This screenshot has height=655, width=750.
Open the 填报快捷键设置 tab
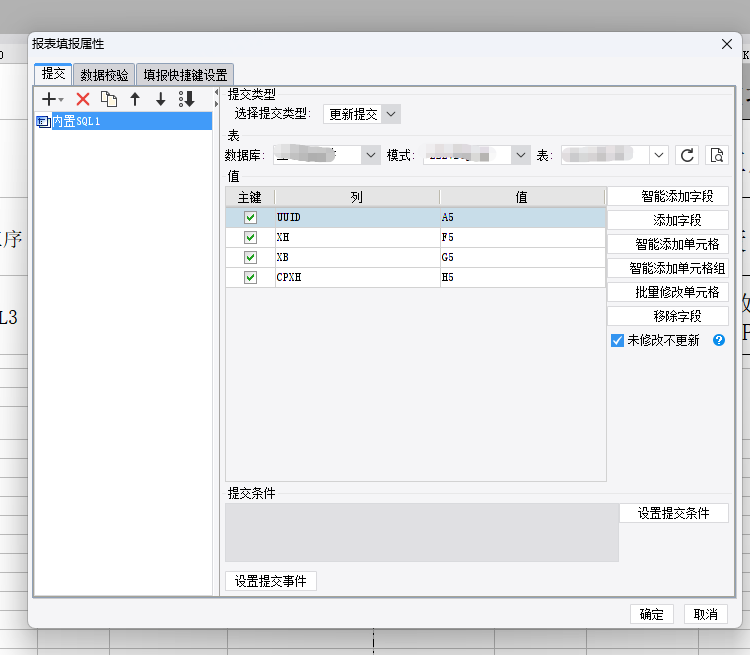pos(185,74)
